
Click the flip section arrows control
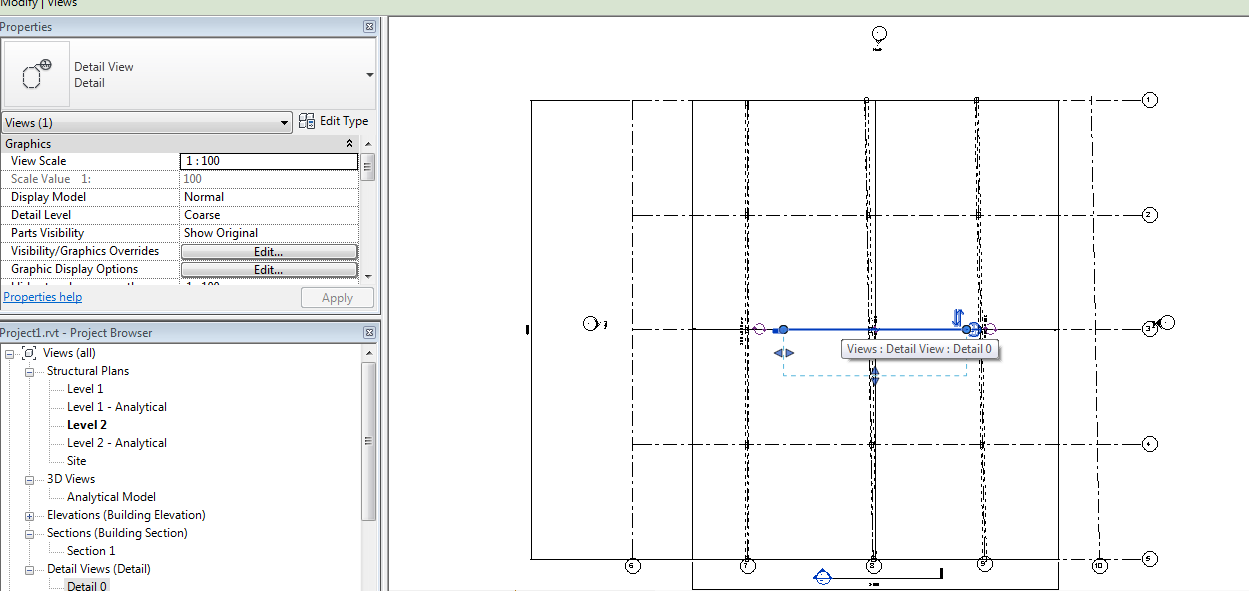click(957, 318)
